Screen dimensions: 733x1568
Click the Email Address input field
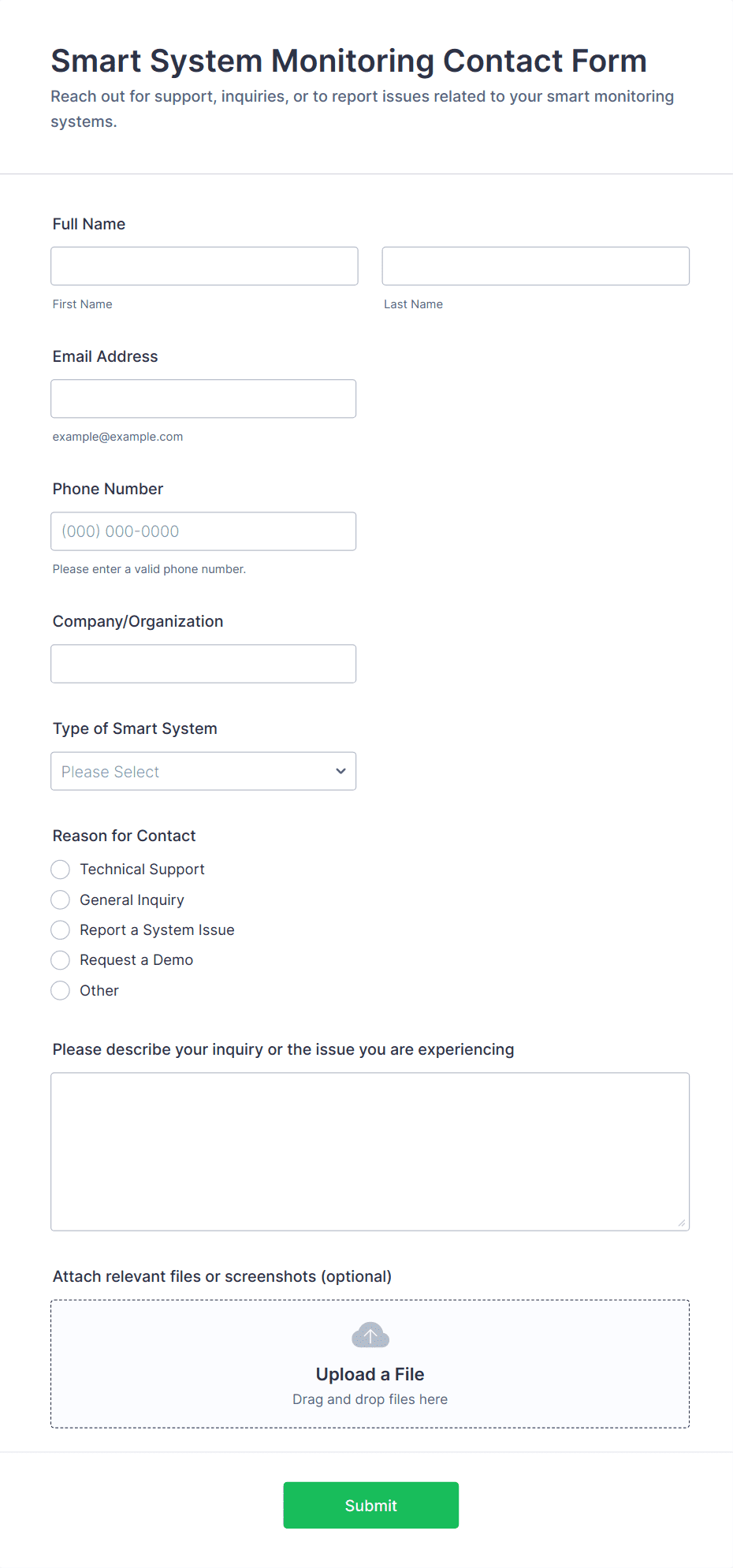pyautogui.click(x=203, y=399)
